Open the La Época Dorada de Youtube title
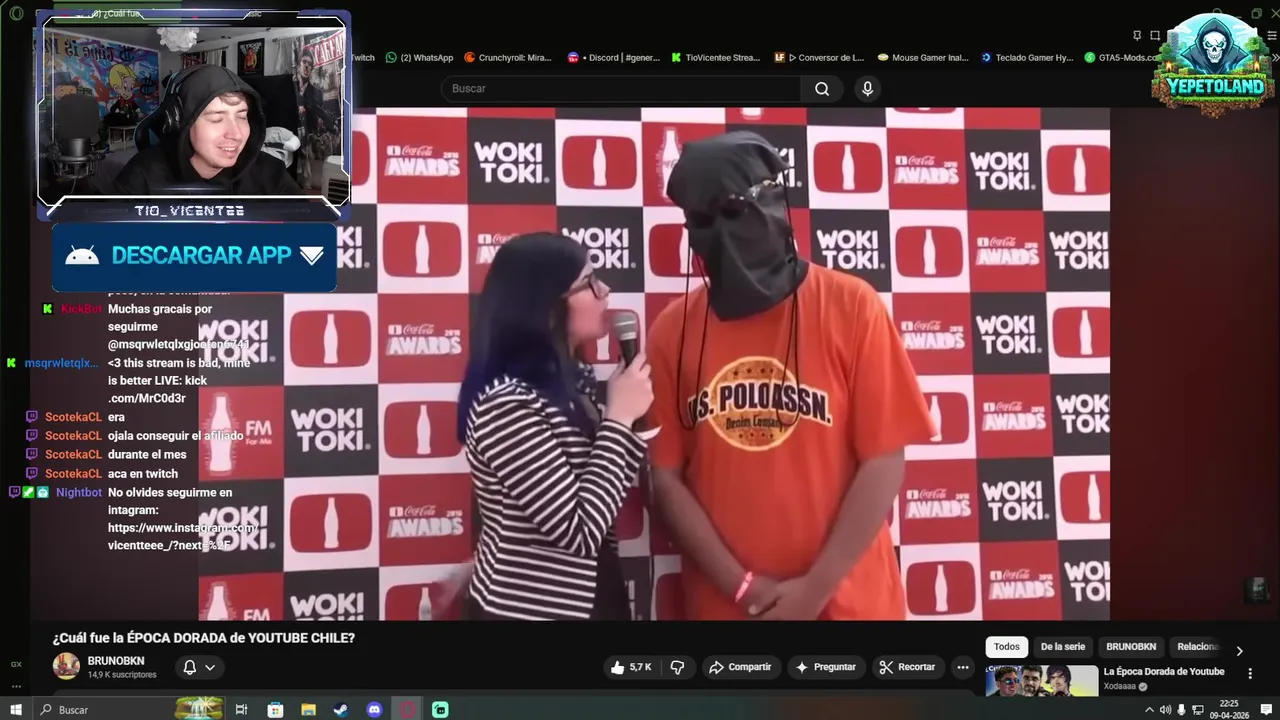The image size is (1280, 720). (x=1164, y=672)
